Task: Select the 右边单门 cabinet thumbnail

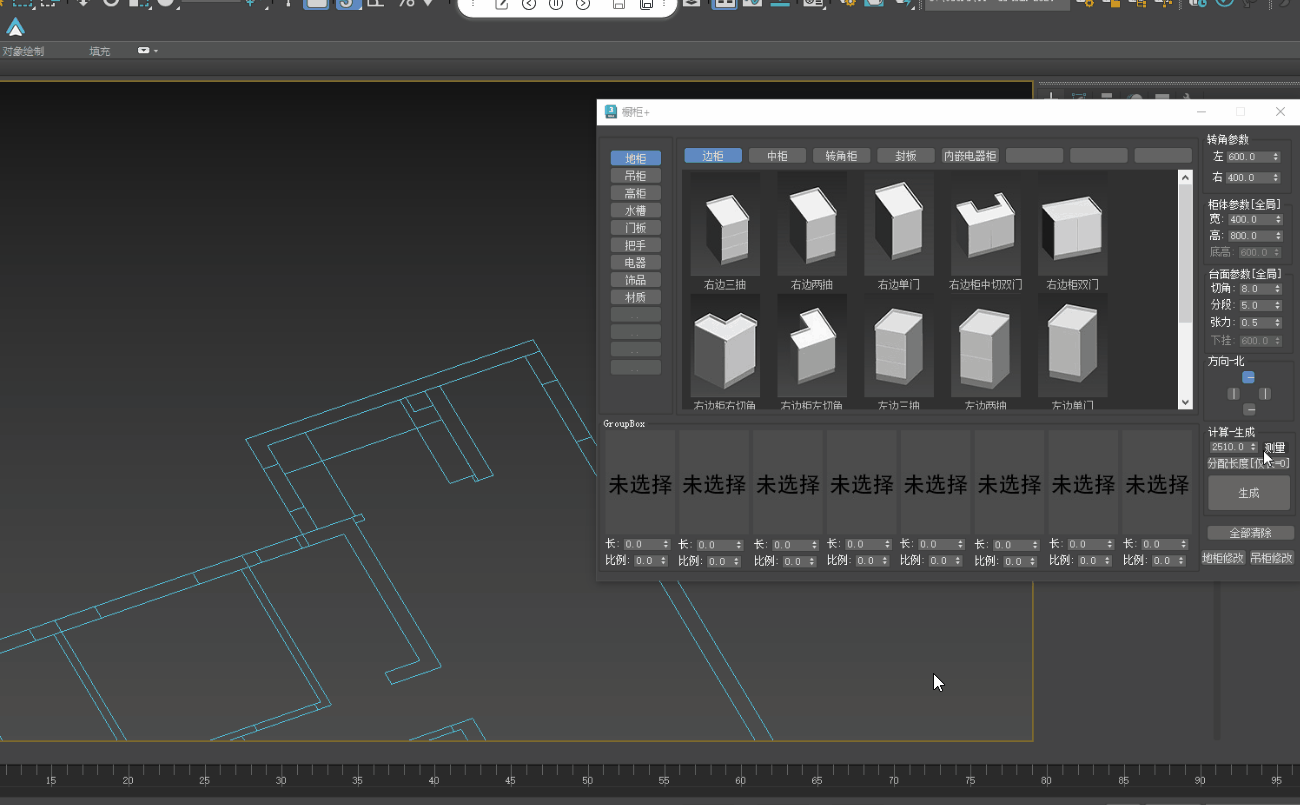Action: click(x=899, y=225)
